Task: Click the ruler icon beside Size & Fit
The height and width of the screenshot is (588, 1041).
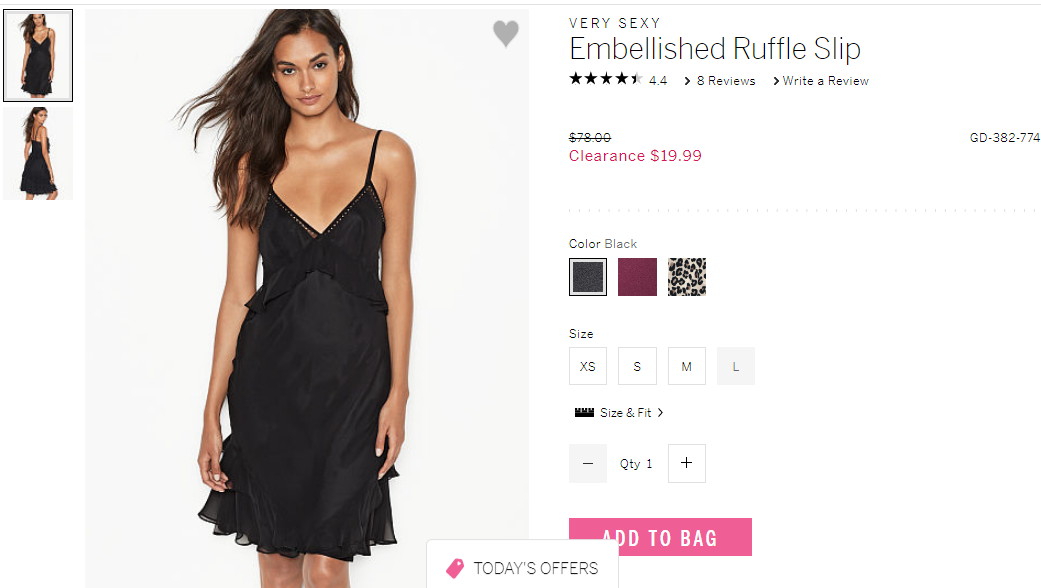Action: [x=584, y=412]
